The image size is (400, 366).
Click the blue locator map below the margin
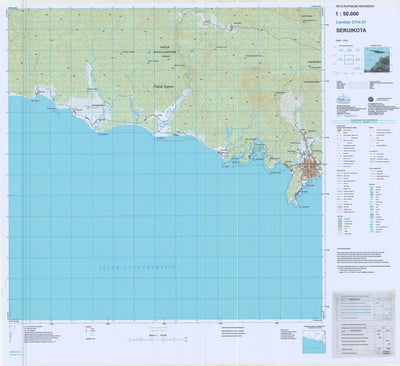click(x=314, y=342)
